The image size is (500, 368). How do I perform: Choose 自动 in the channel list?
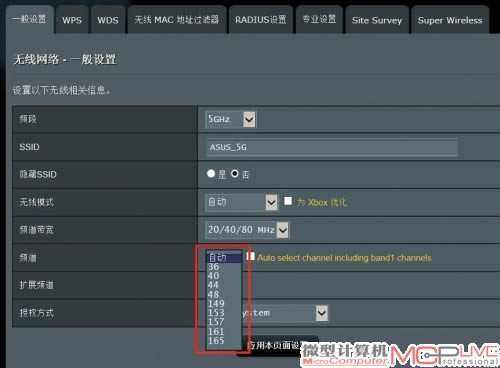224,258
